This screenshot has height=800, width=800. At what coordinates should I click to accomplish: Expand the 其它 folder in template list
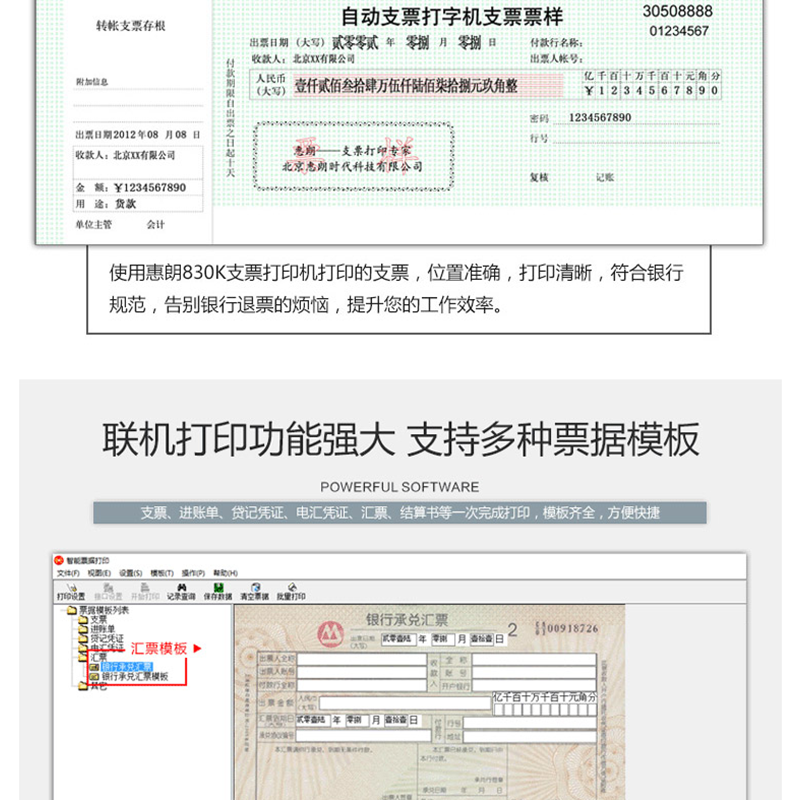98,686
